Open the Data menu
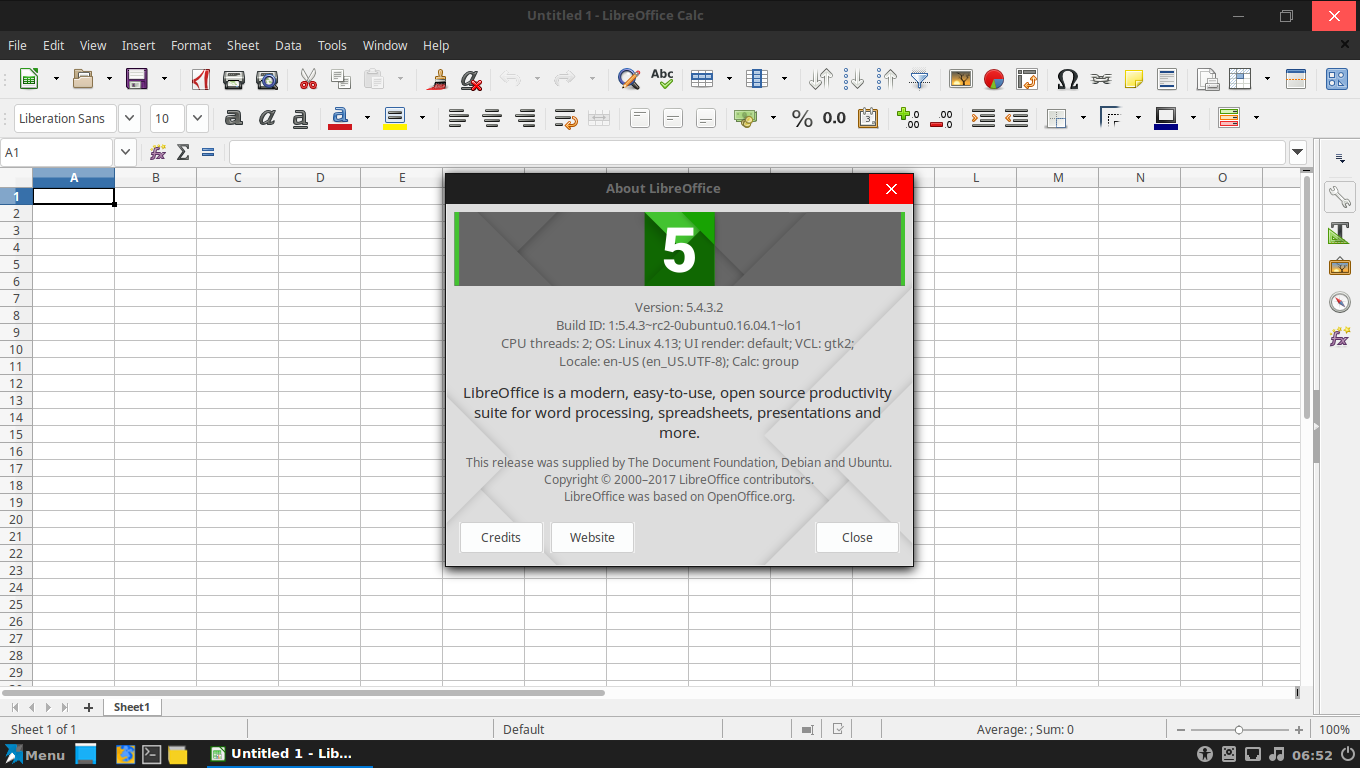Viewport: 1360px width, 768px height. 288,45
